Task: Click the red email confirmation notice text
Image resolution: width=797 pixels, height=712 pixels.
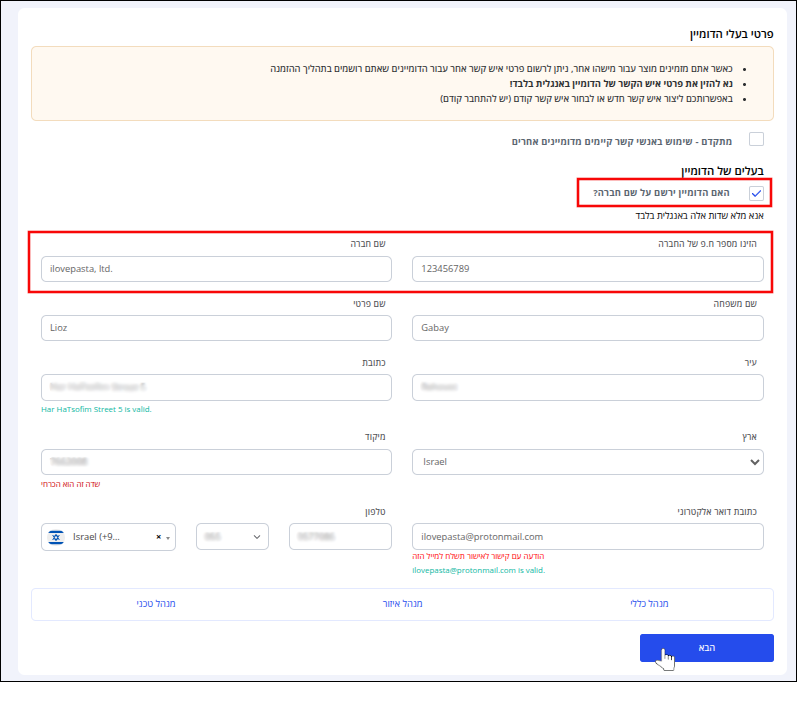Action: [x=478, y=556]
